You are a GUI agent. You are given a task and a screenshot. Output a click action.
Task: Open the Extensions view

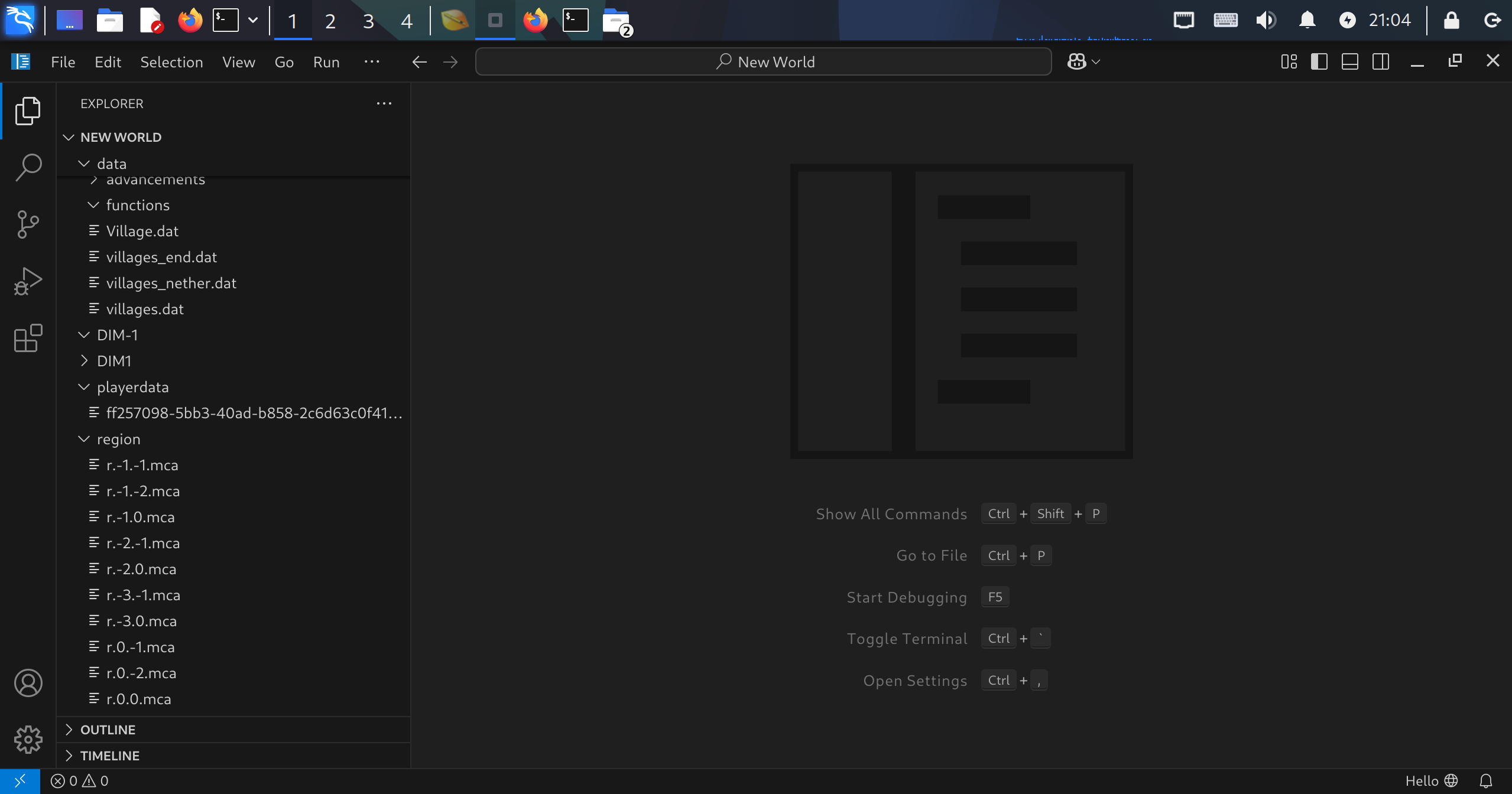[x=28, y=339]
